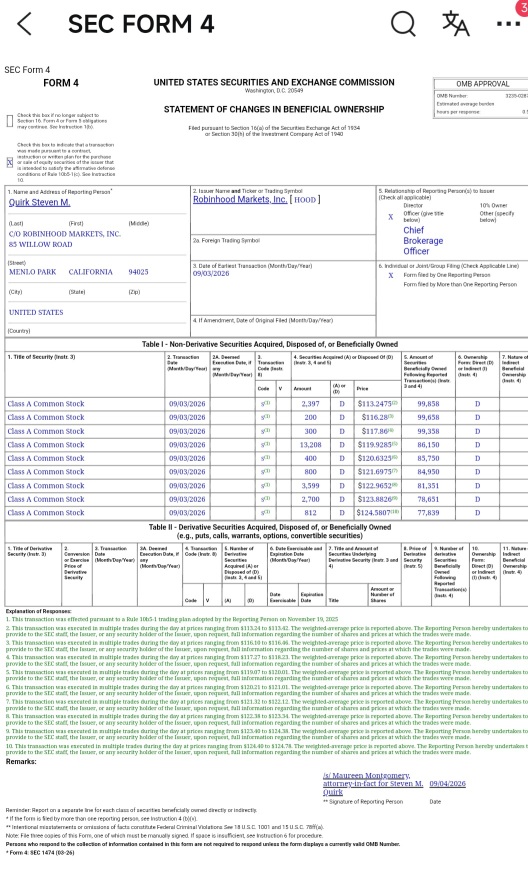Viewport: 528px width, 893px height.
Task: Click the zip code 94025
Action: click(138, 272)
